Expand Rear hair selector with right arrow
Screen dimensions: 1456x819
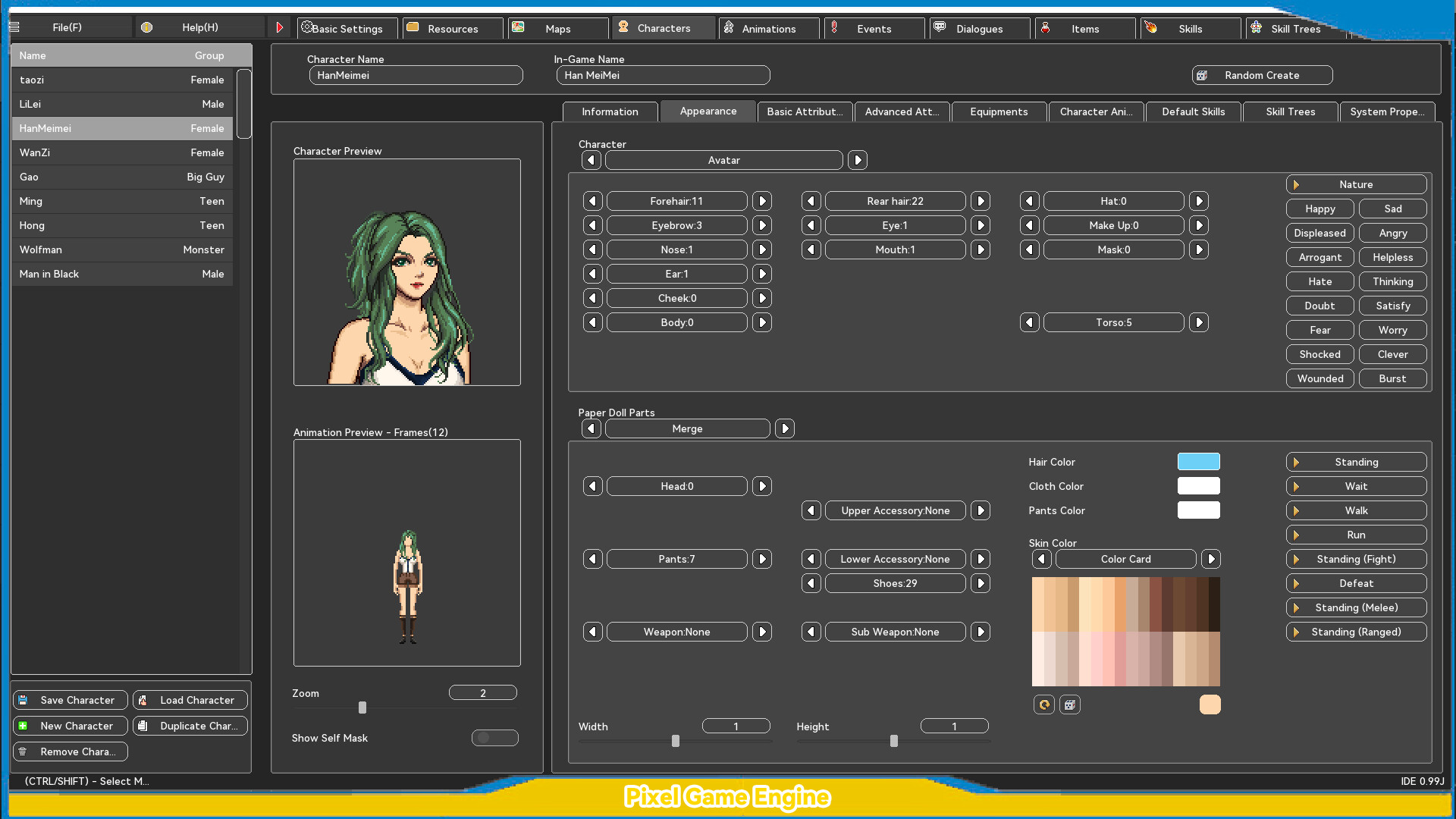(x=981, y=201)
